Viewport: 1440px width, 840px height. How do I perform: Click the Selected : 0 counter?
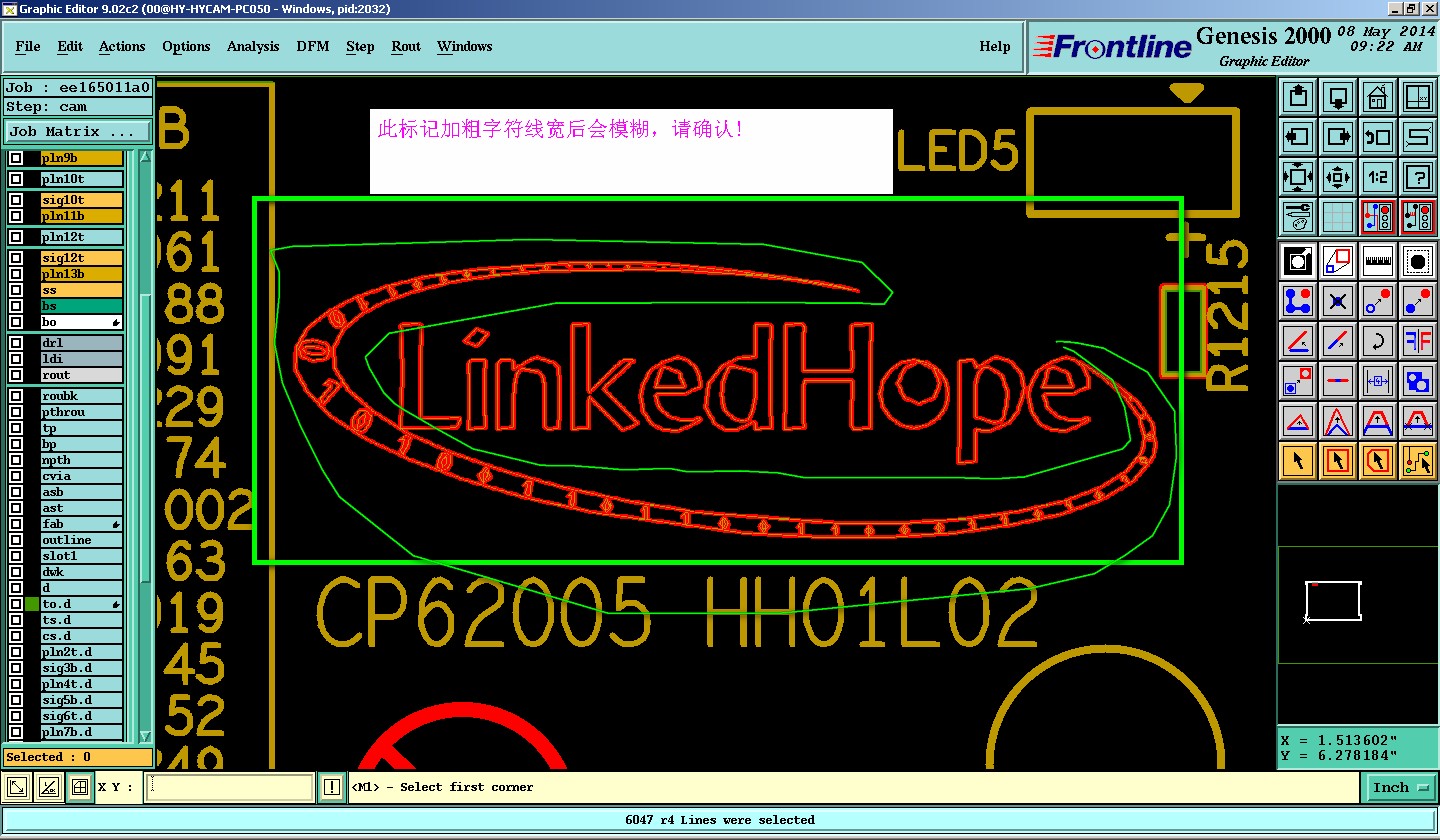[78, 757]
